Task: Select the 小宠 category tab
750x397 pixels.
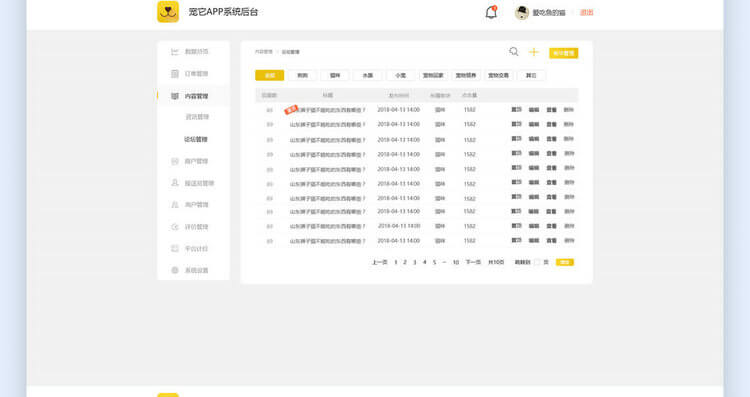Action: point(400,75)
